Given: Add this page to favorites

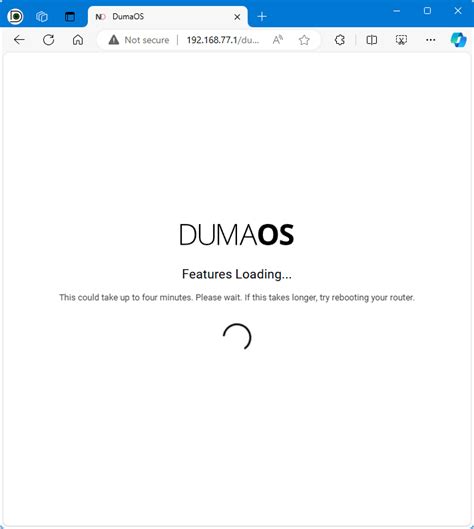Looking at the screenshot, I should coord(304,40).
